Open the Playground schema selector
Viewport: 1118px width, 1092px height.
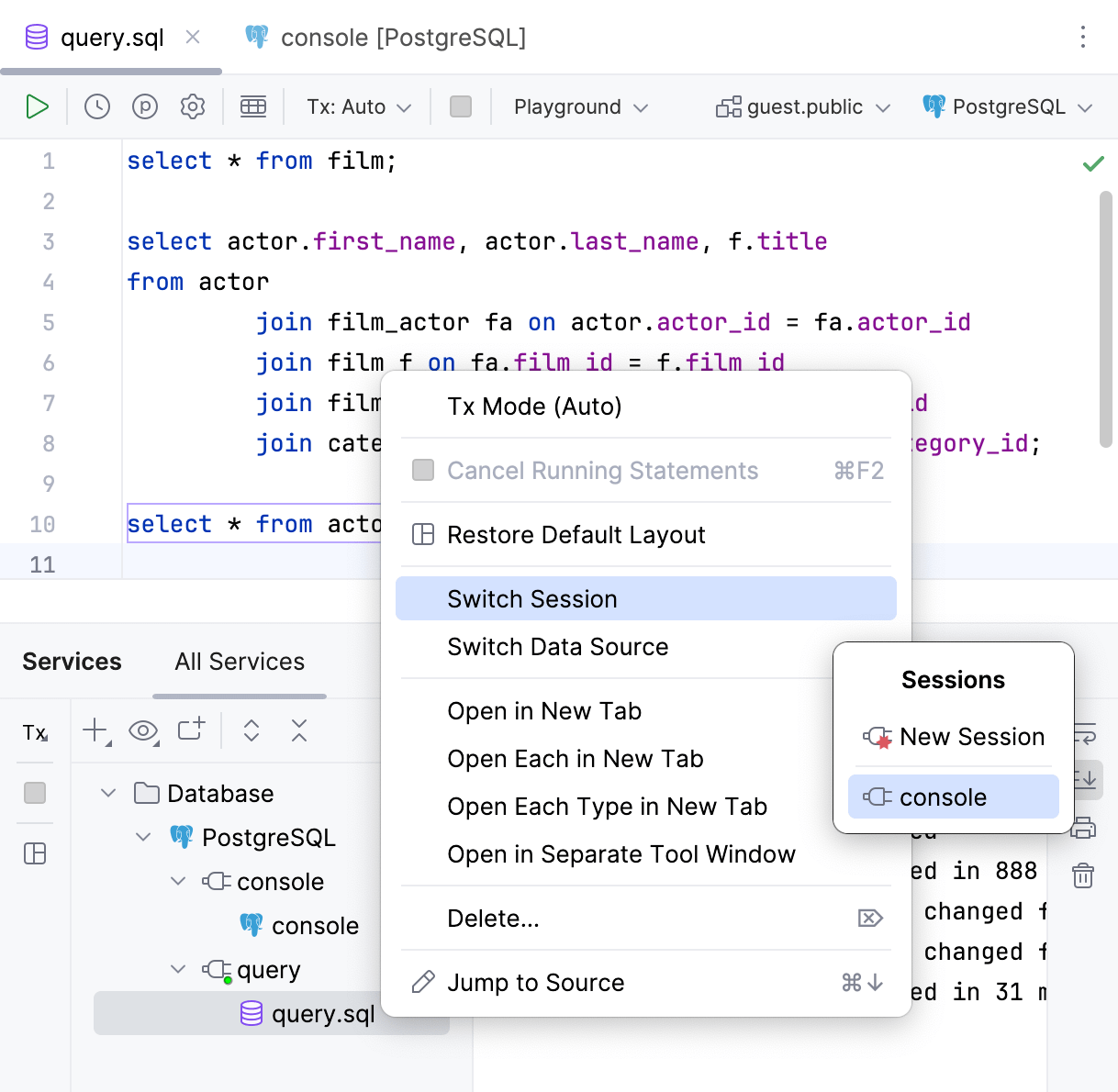578,106
